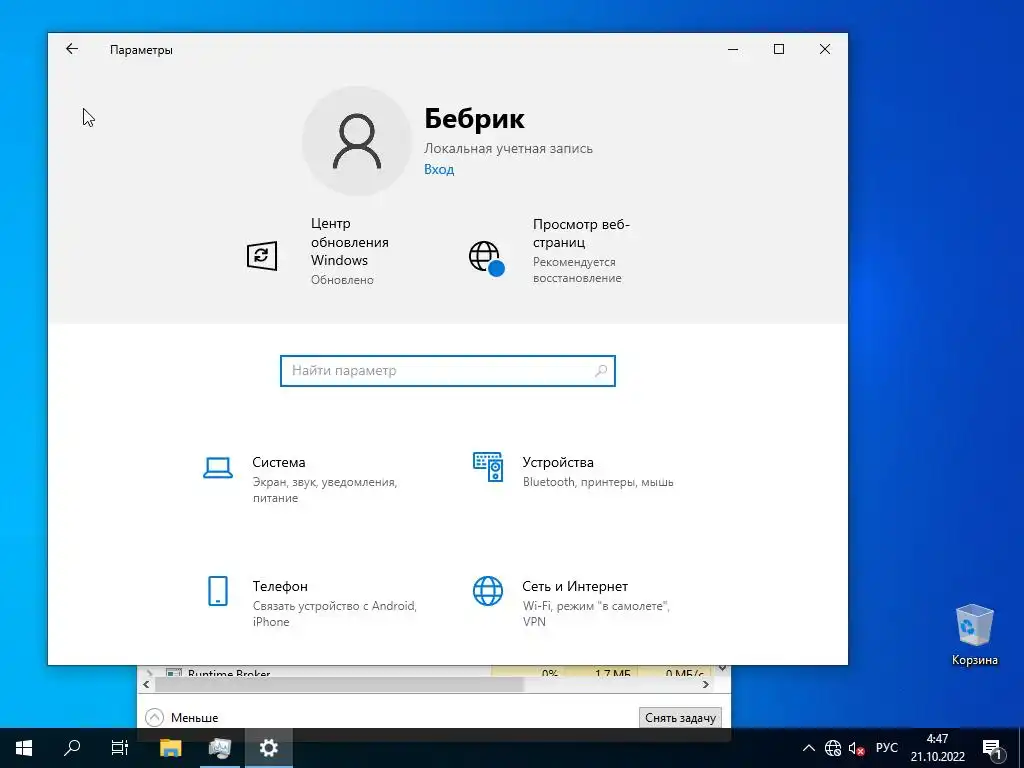
Task: Open Task View on the taskbar
Action: point(120,748)
